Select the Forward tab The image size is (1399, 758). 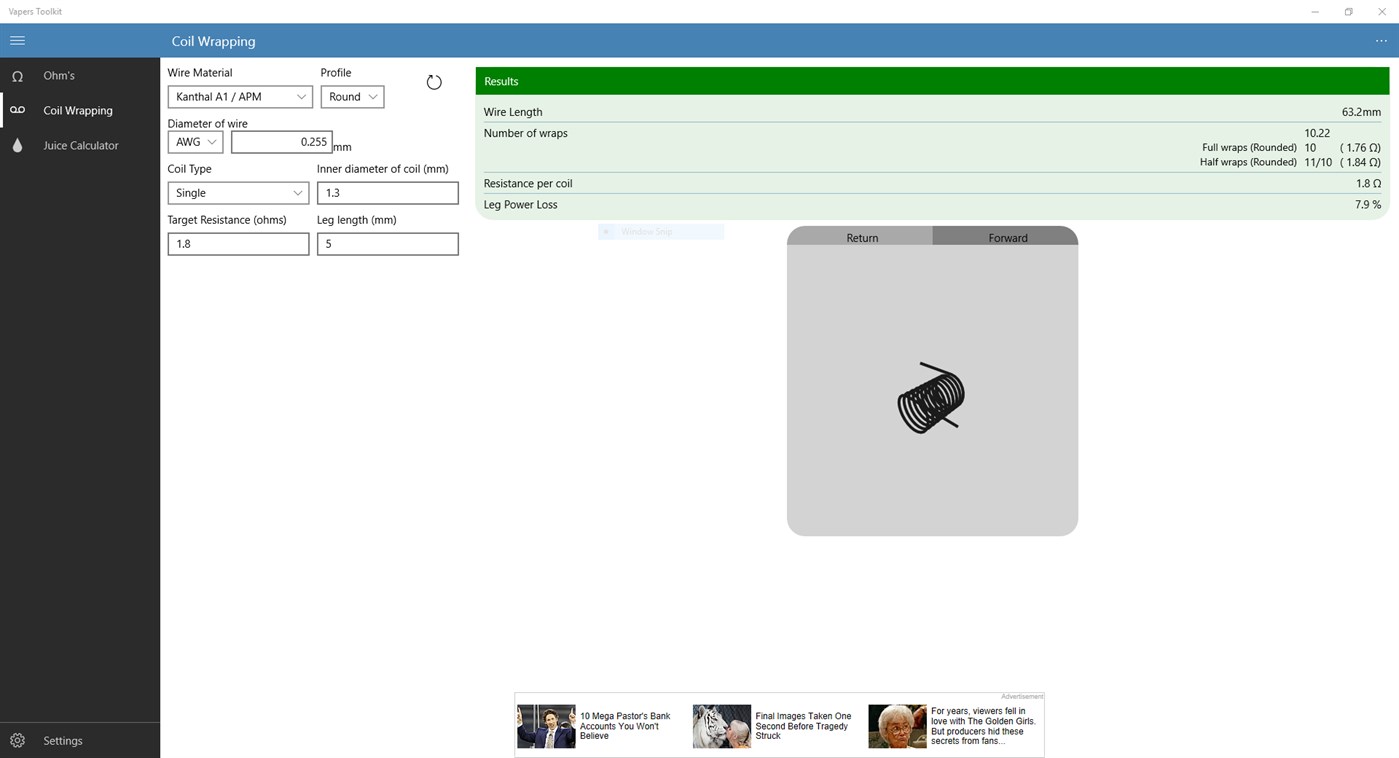[1006, 238]
